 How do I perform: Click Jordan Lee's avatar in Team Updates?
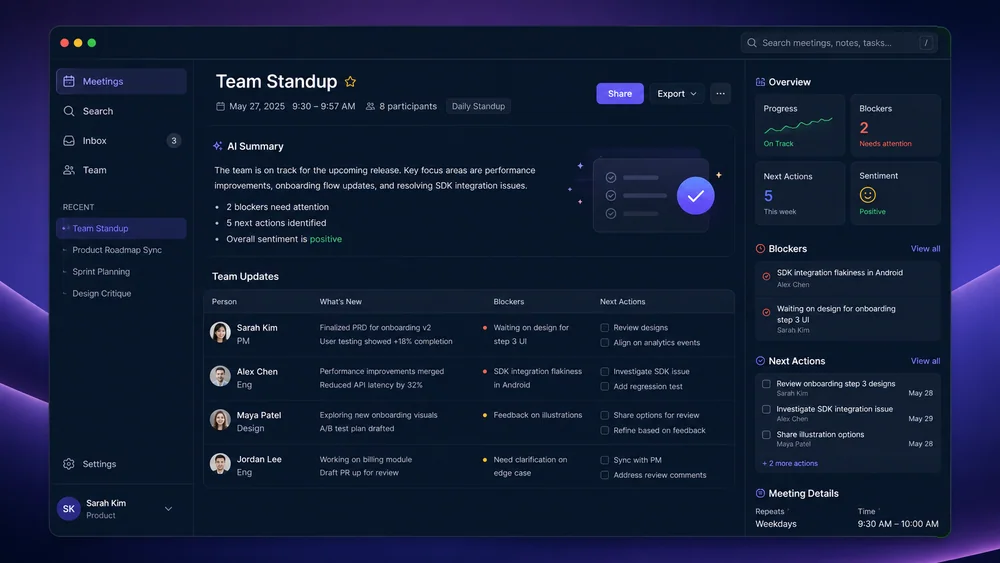coord(220,464)
